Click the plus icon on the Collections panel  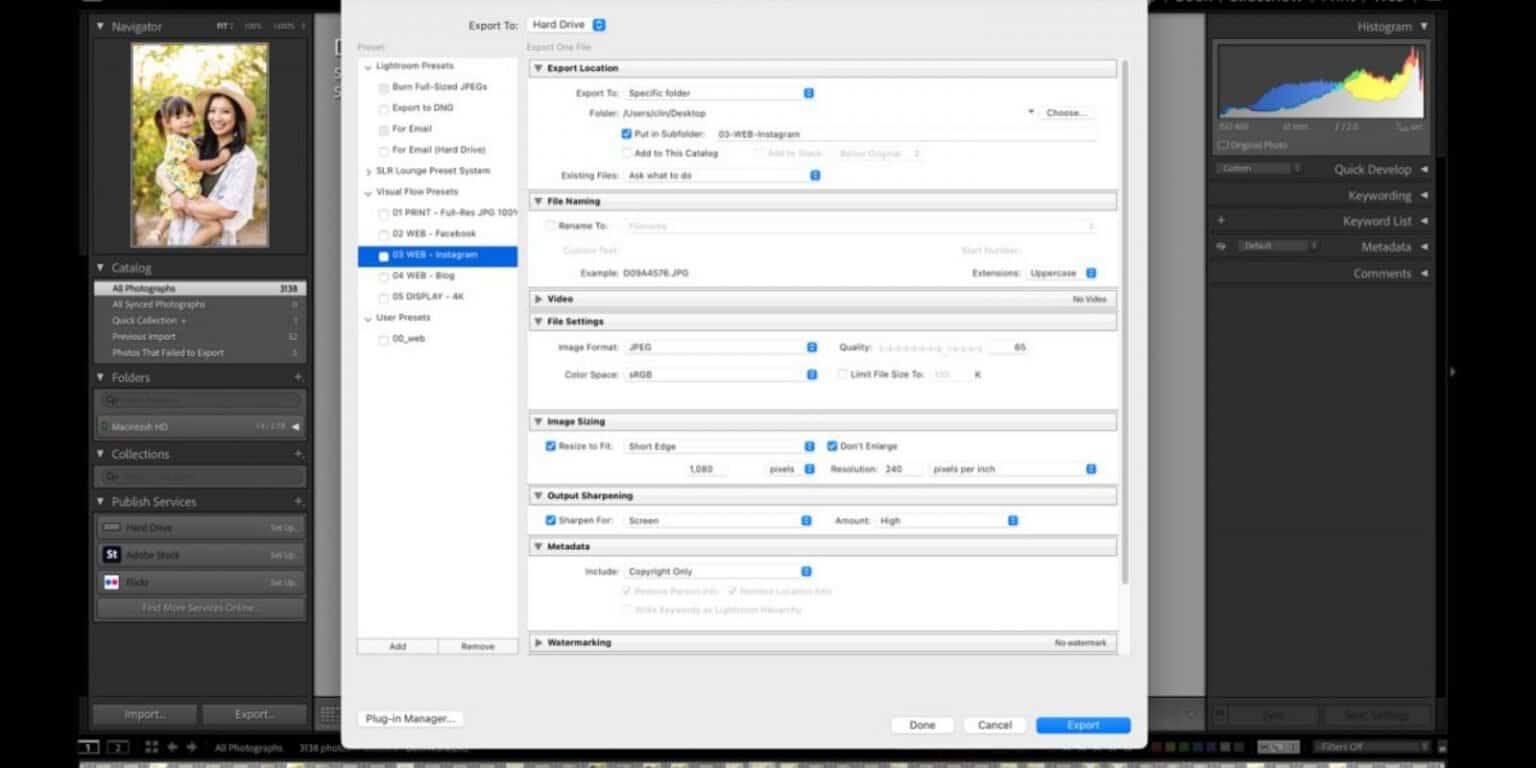click(x=296, y=453)
